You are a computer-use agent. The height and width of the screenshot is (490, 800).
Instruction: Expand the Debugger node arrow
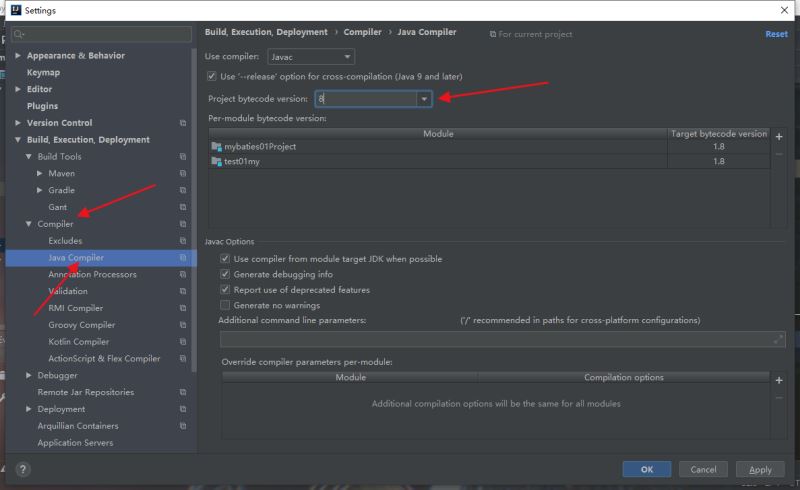(29, 375)
